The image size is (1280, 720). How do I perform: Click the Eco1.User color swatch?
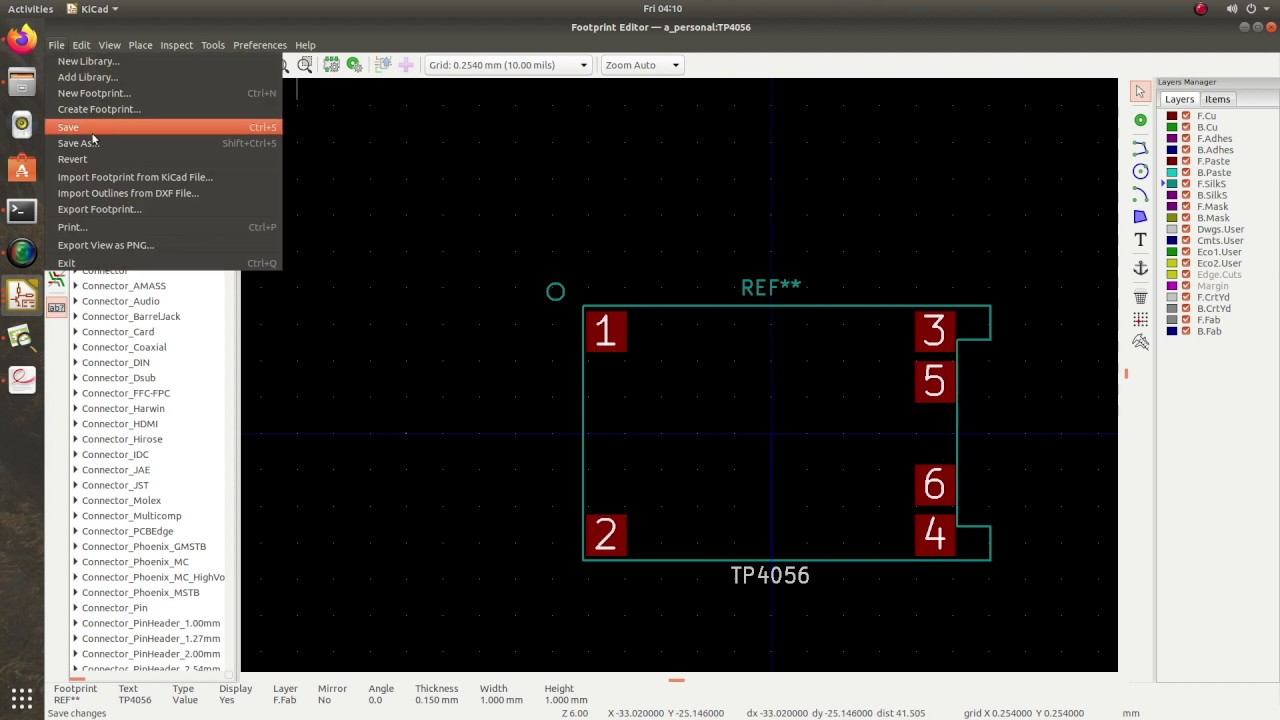coord(1173,252)
